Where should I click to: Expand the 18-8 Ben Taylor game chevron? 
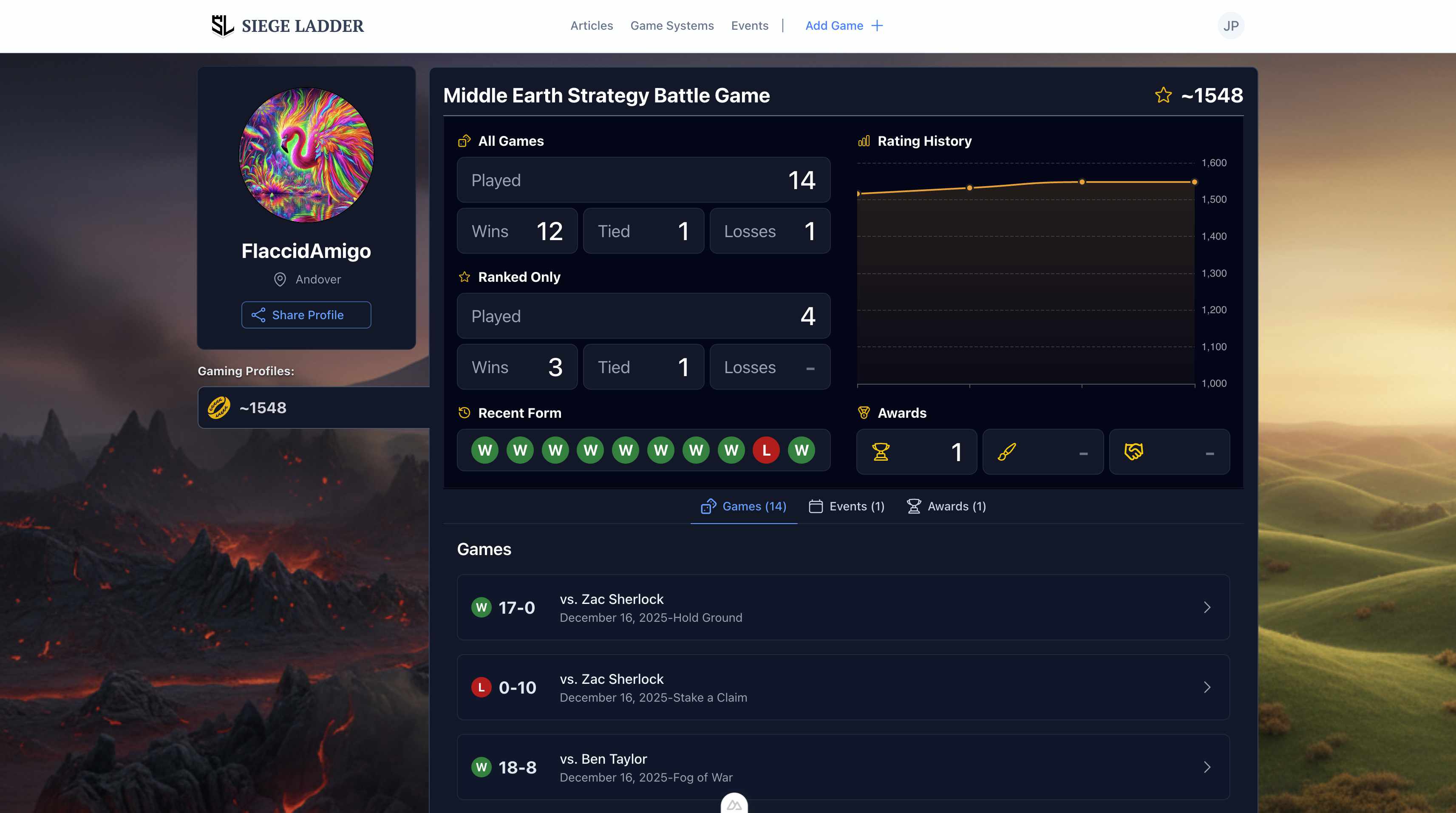(x=1207, y=767)
